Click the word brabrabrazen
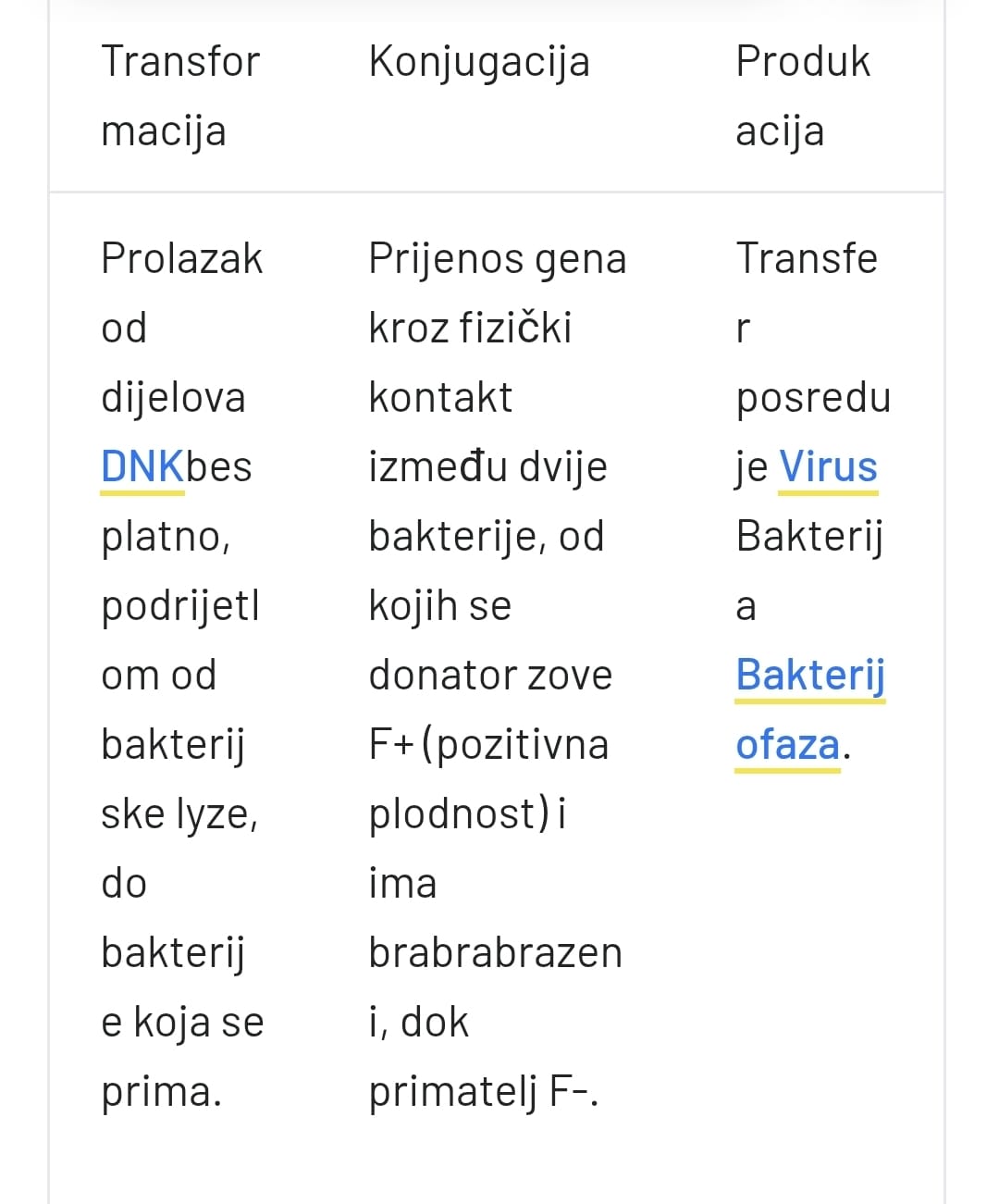 pos(495,952)
